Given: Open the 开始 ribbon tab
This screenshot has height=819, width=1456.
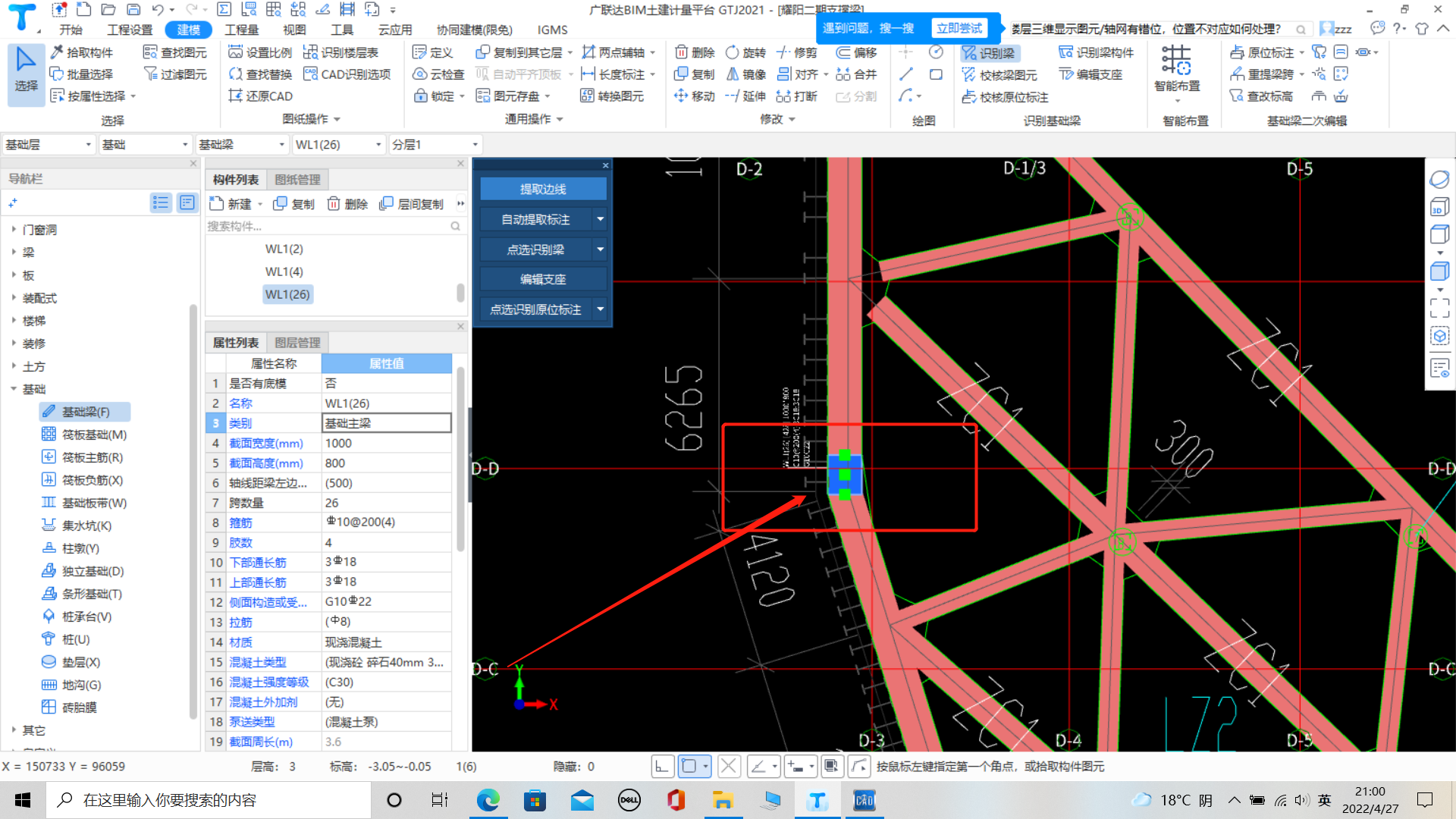Looking at the screenshot, I should [x=71, y=30].
